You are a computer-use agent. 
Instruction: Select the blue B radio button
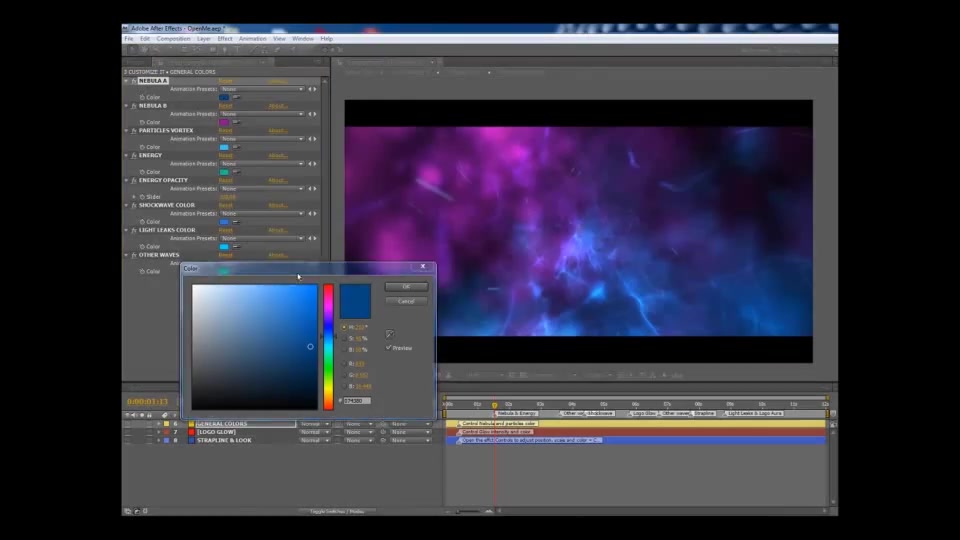[x=343, y=386]
